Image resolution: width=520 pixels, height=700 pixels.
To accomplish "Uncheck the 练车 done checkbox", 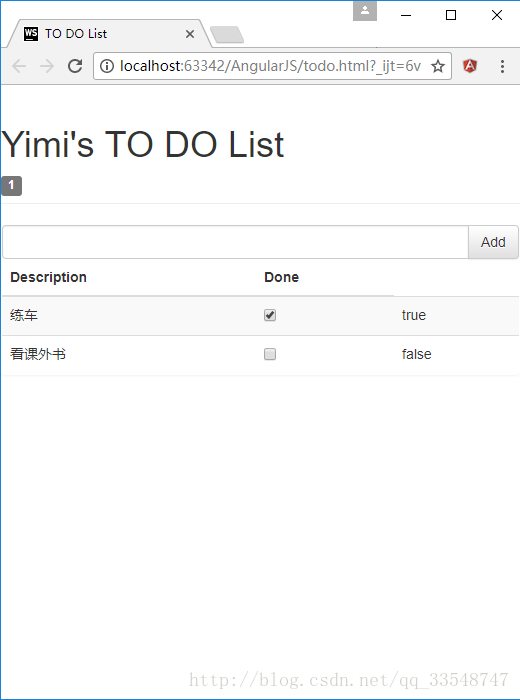I will tap(270, 315).
